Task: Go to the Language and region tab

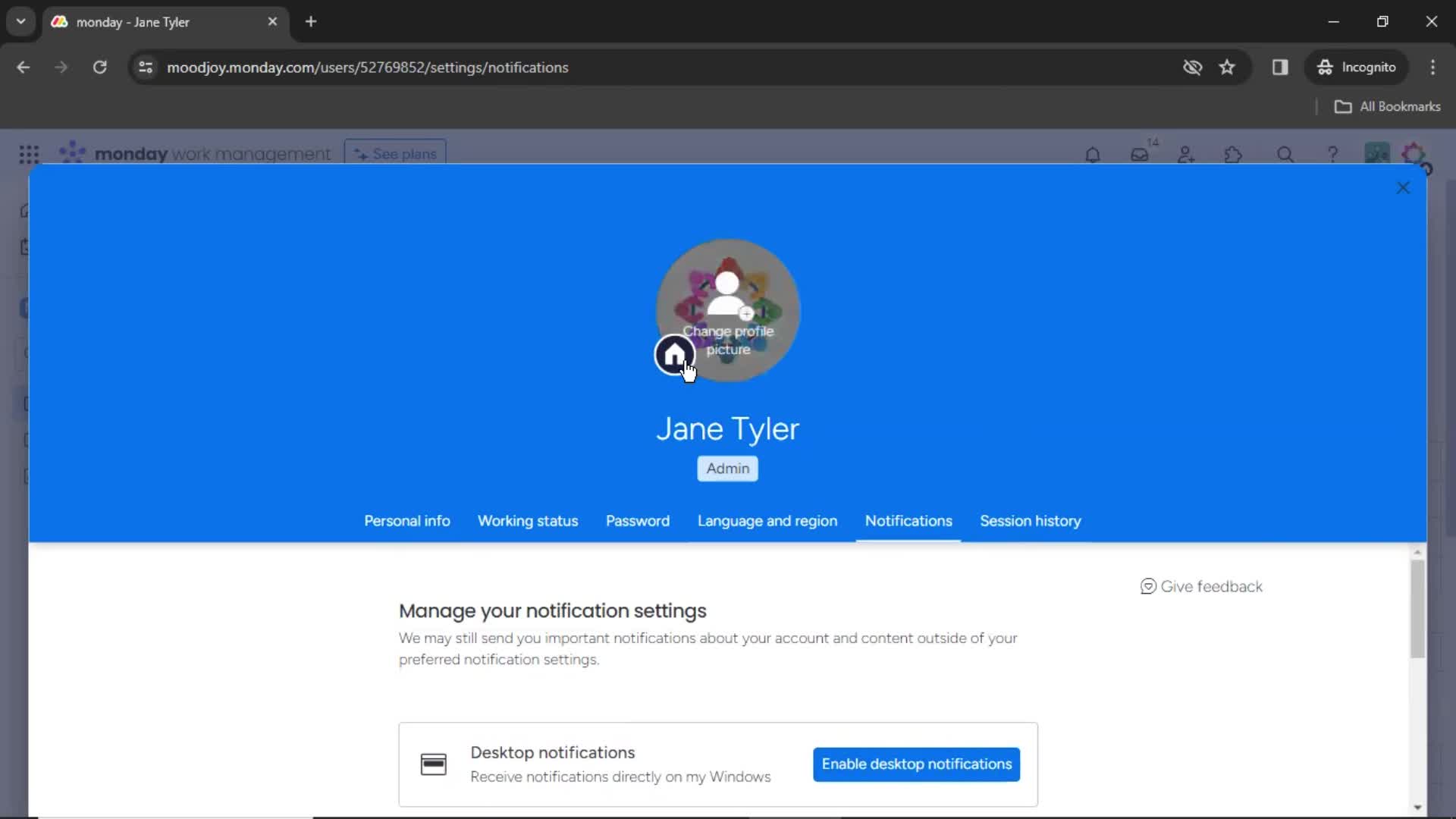Action: point(767,521)
